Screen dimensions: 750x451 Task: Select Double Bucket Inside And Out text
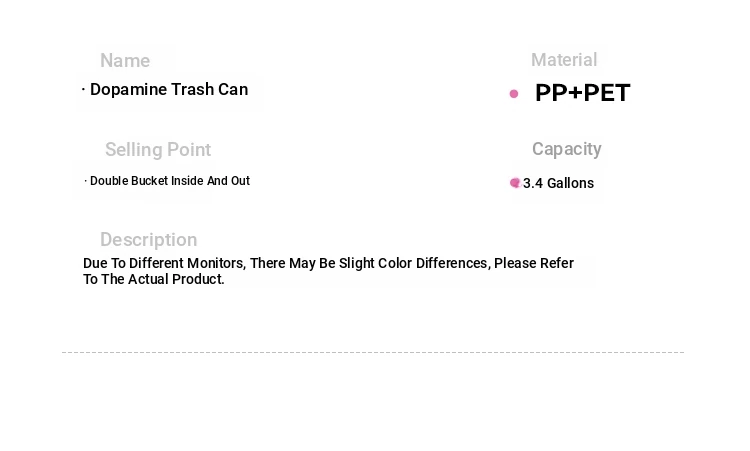pos(170,181)
